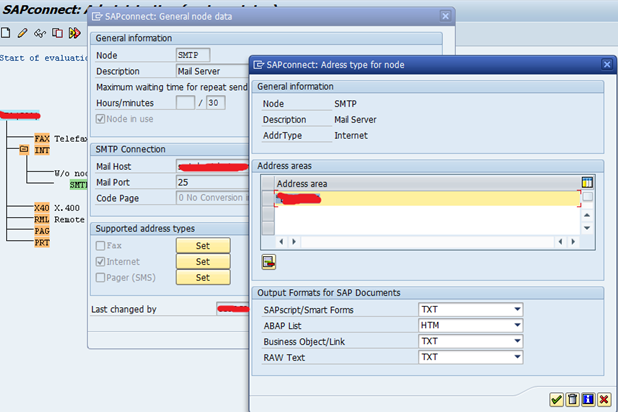The image size is (622, 414).
Task: Toggle the Fax address type checkbox
Action: 100,246
